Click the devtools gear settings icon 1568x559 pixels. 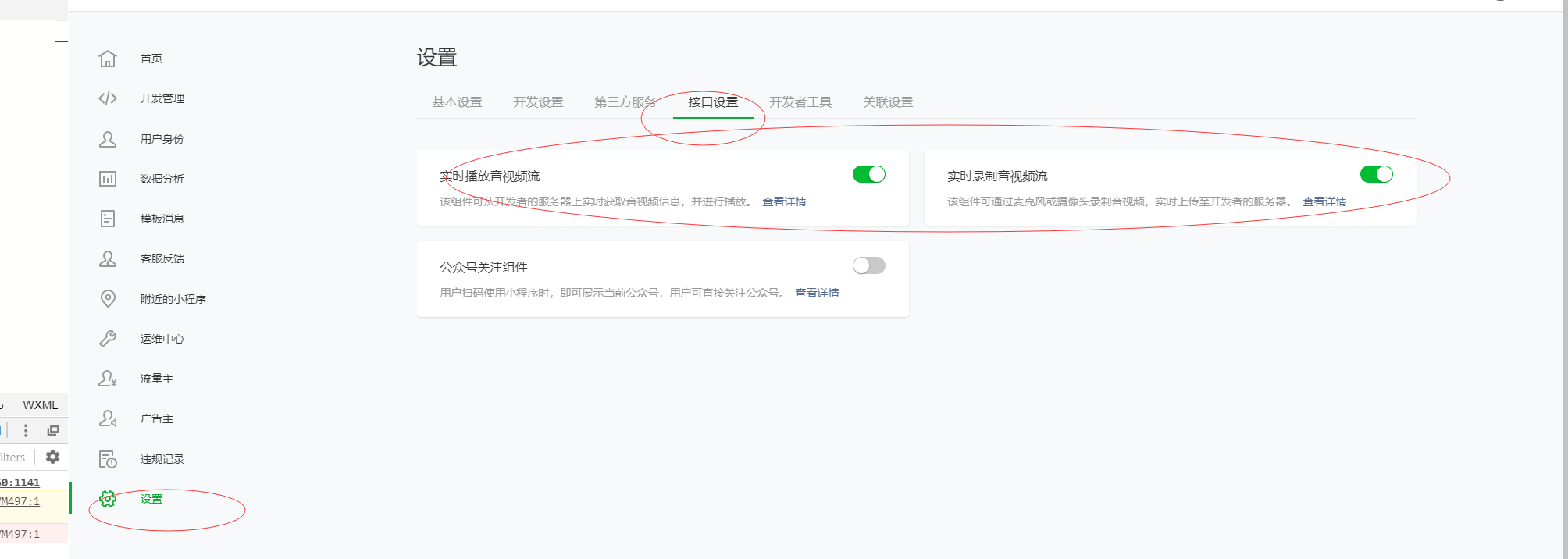click(x=52, y=457)
